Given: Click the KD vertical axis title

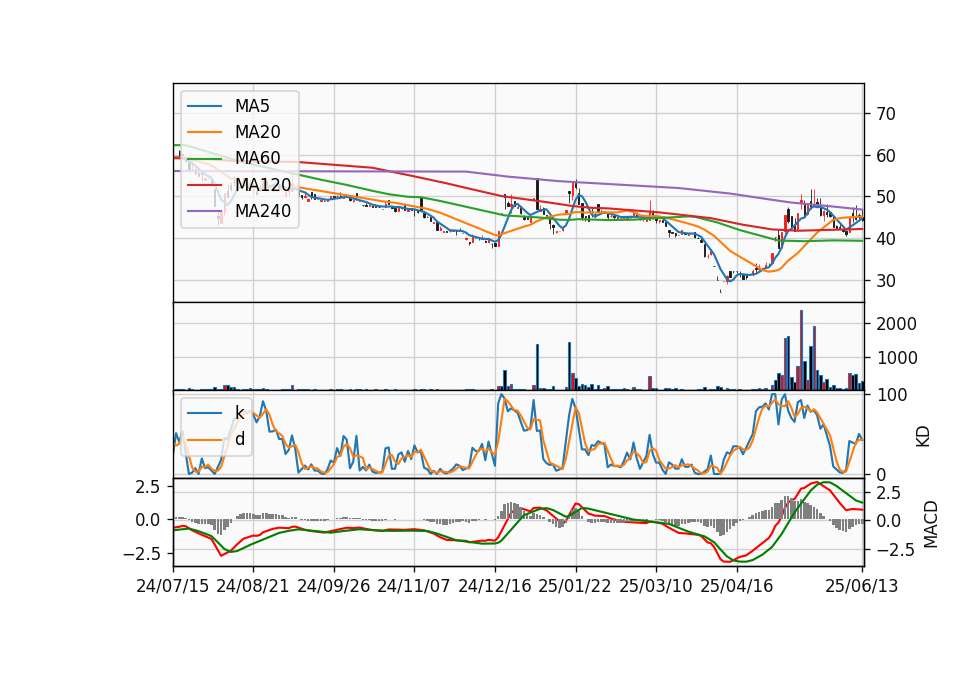Looking at the screenshot, I should [923, 437].
